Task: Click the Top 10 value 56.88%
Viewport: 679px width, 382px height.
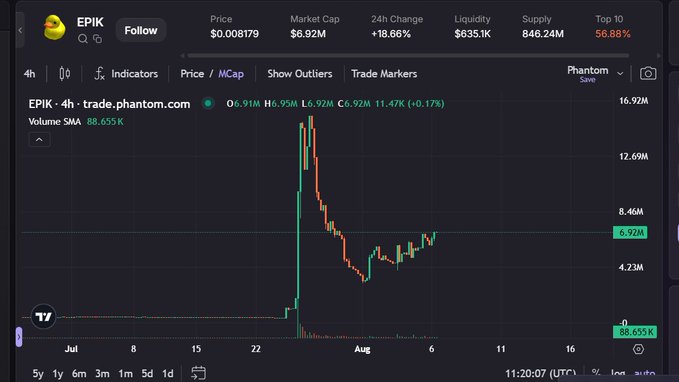Action: tap(613, 34)
